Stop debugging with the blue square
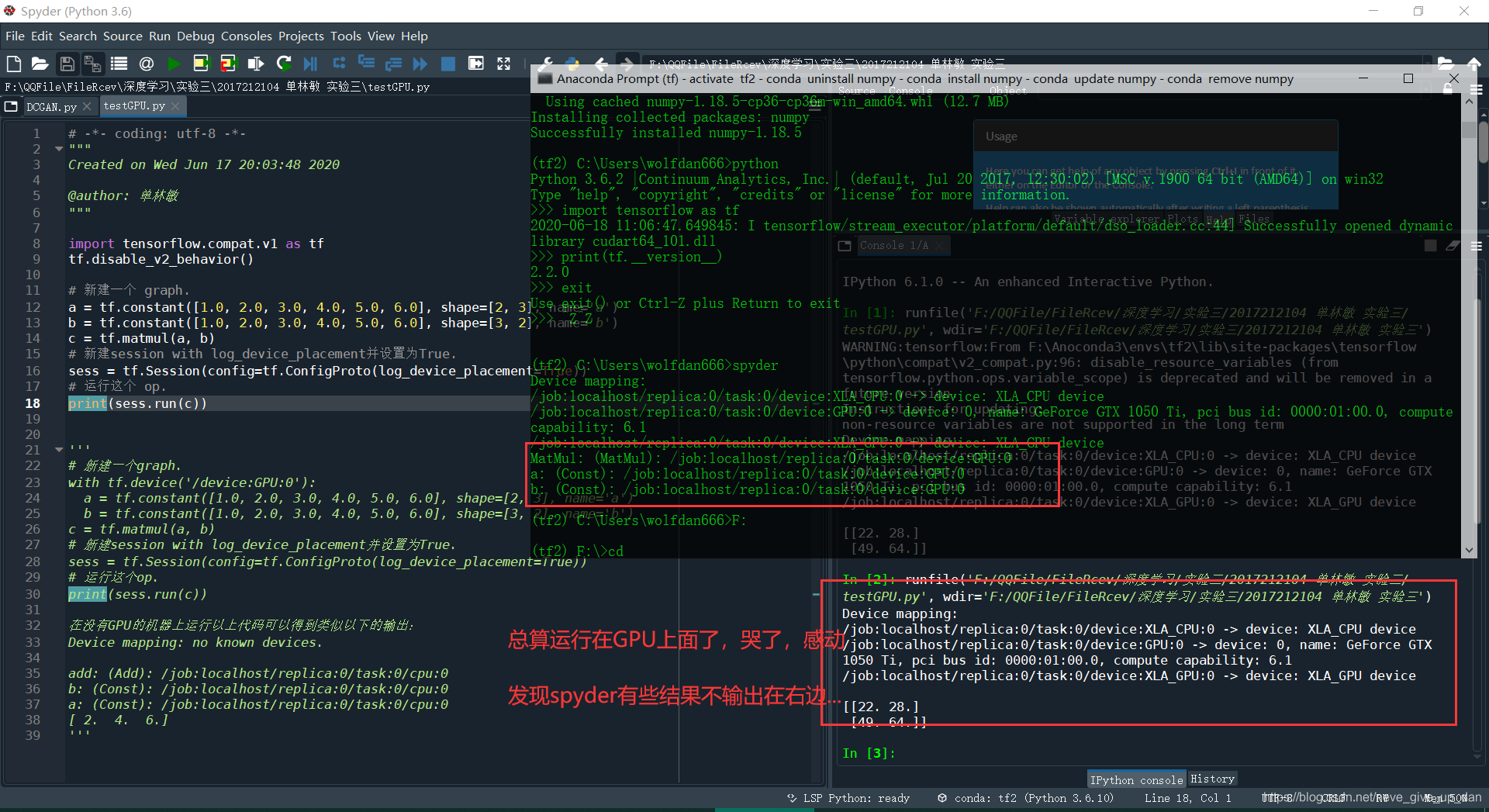1489x812 pixels. pyautogui.click(x=448, y=64)
